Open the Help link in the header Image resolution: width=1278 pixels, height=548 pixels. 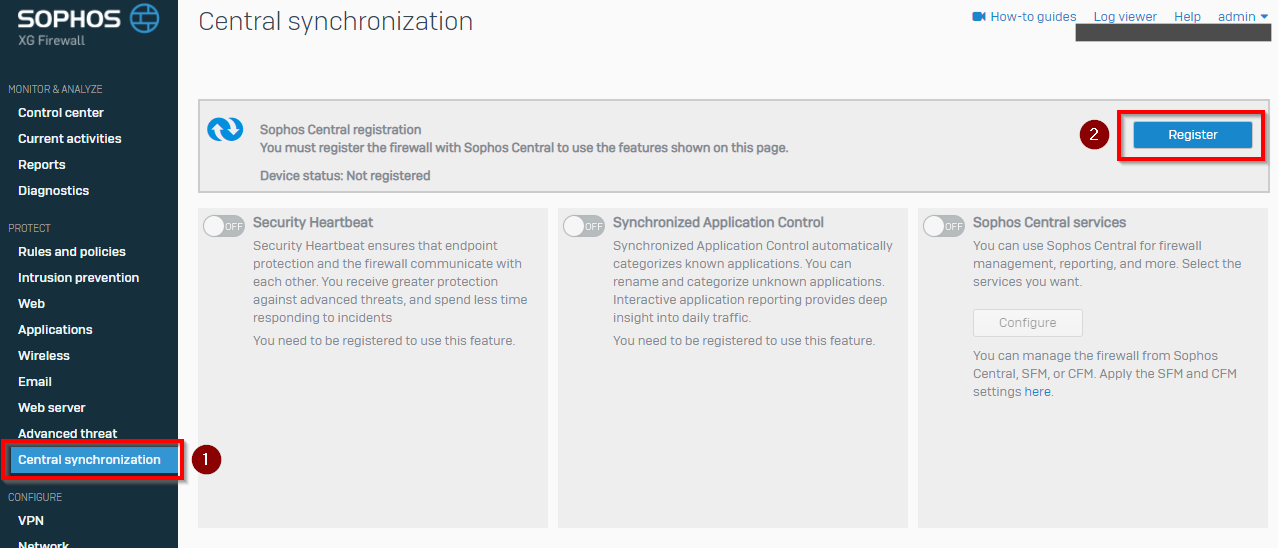click(x=1187, y=17)
